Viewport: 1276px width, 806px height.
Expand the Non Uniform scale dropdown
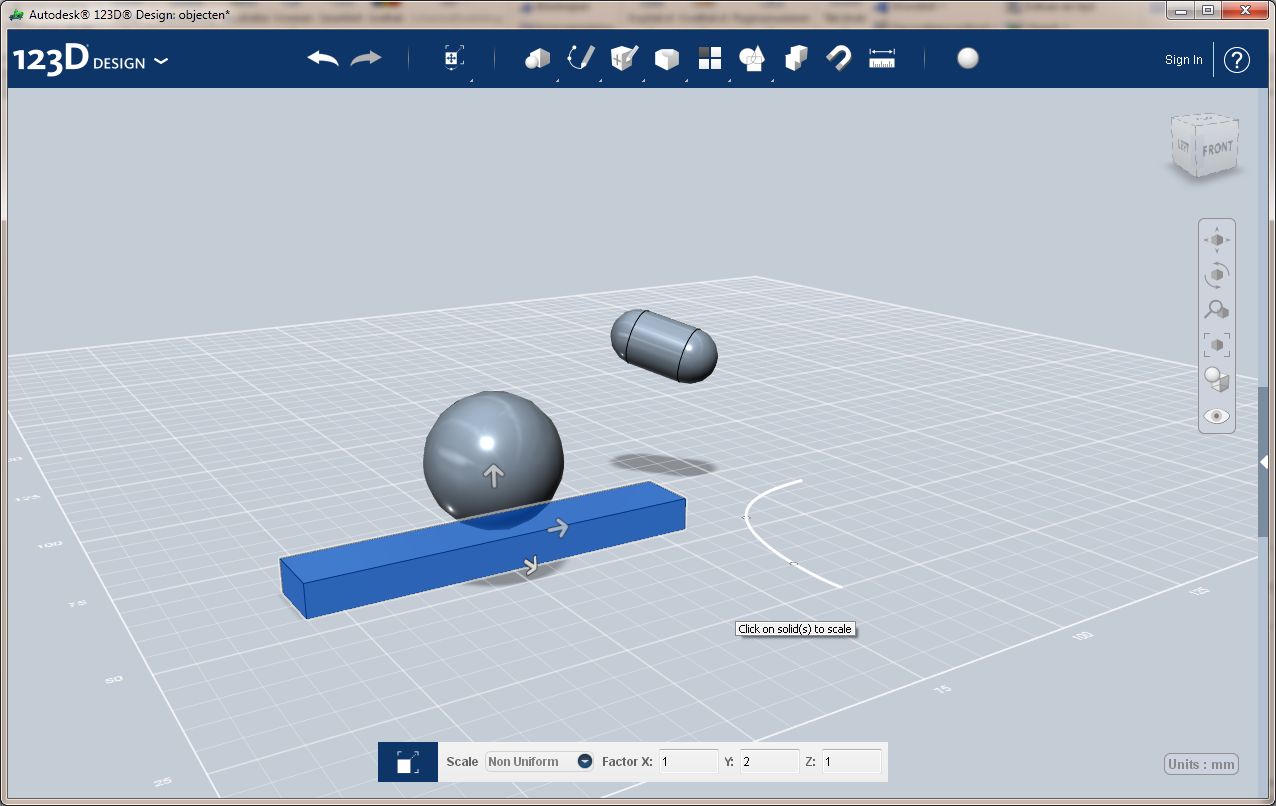pyautogui.click(x=585, y=762)
